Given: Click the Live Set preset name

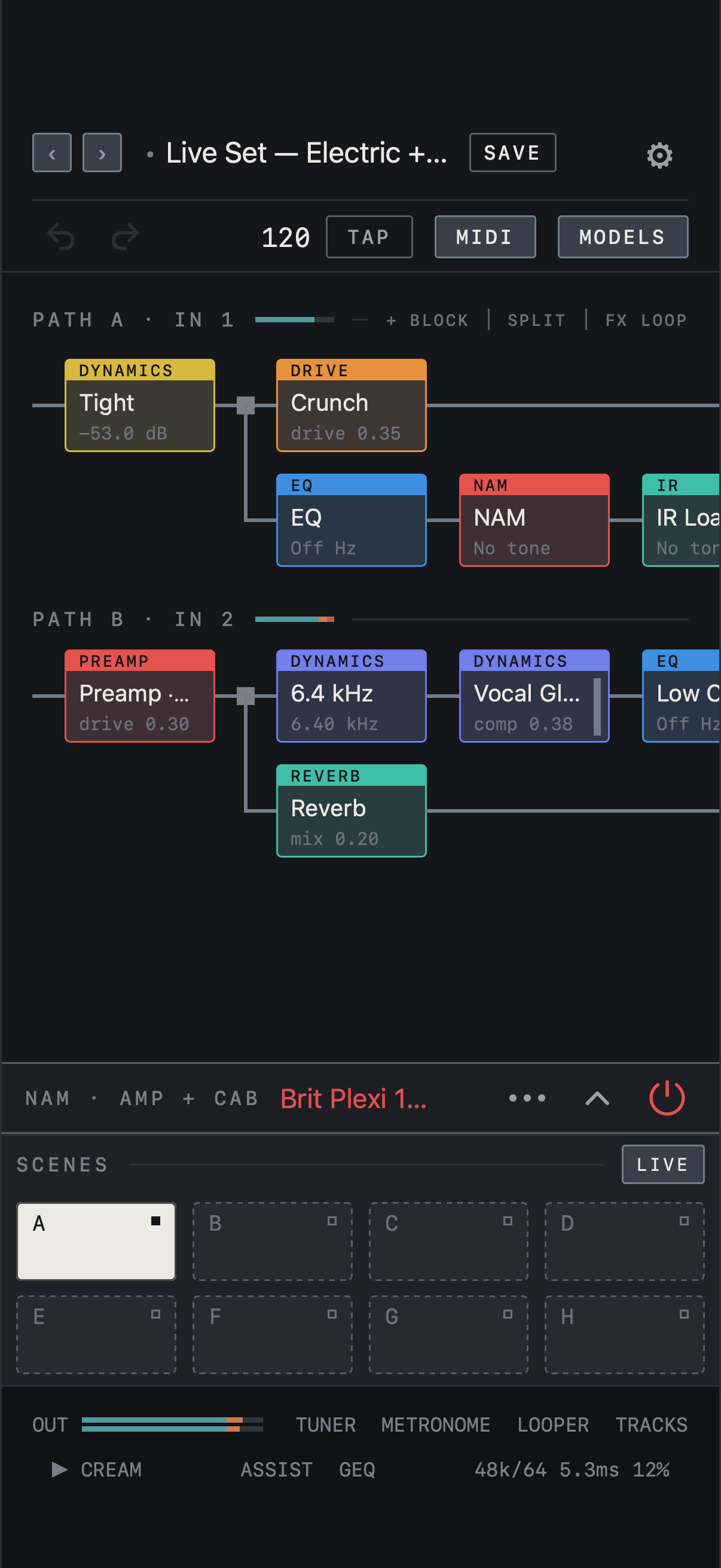Looking at the screenshot, I should pyautogui.click(x=307, y=152).
